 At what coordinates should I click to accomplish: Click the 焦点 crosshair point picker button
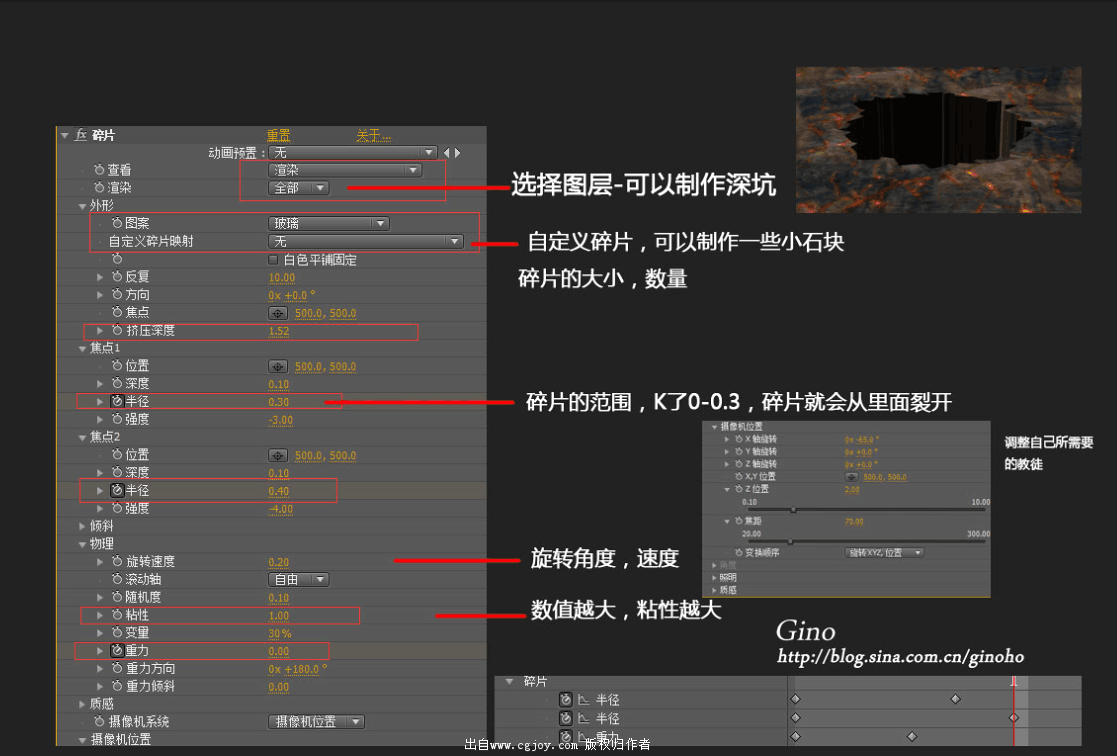279,312
